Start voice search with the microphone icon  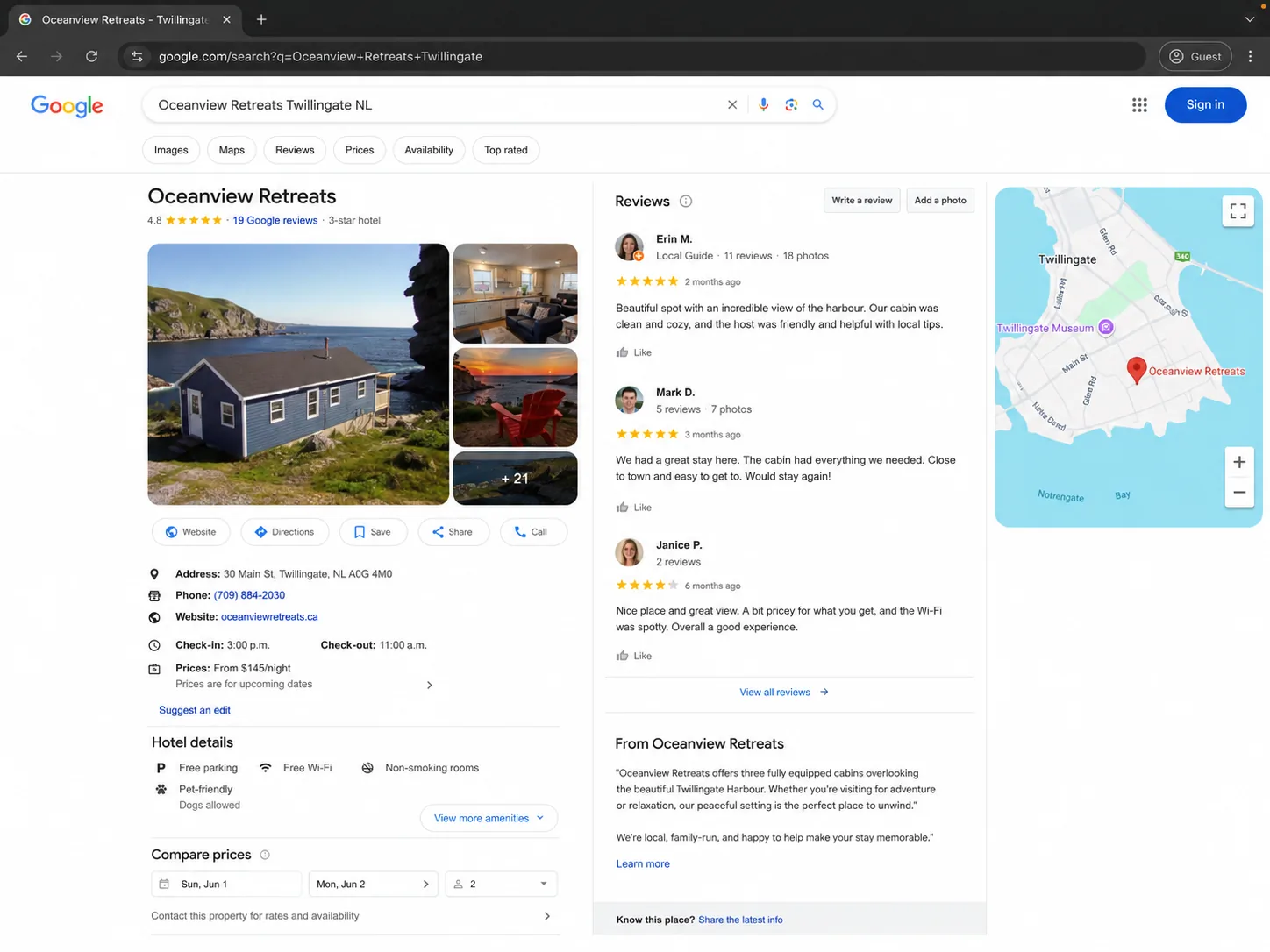pyautogui.click(x=763, y=104)
